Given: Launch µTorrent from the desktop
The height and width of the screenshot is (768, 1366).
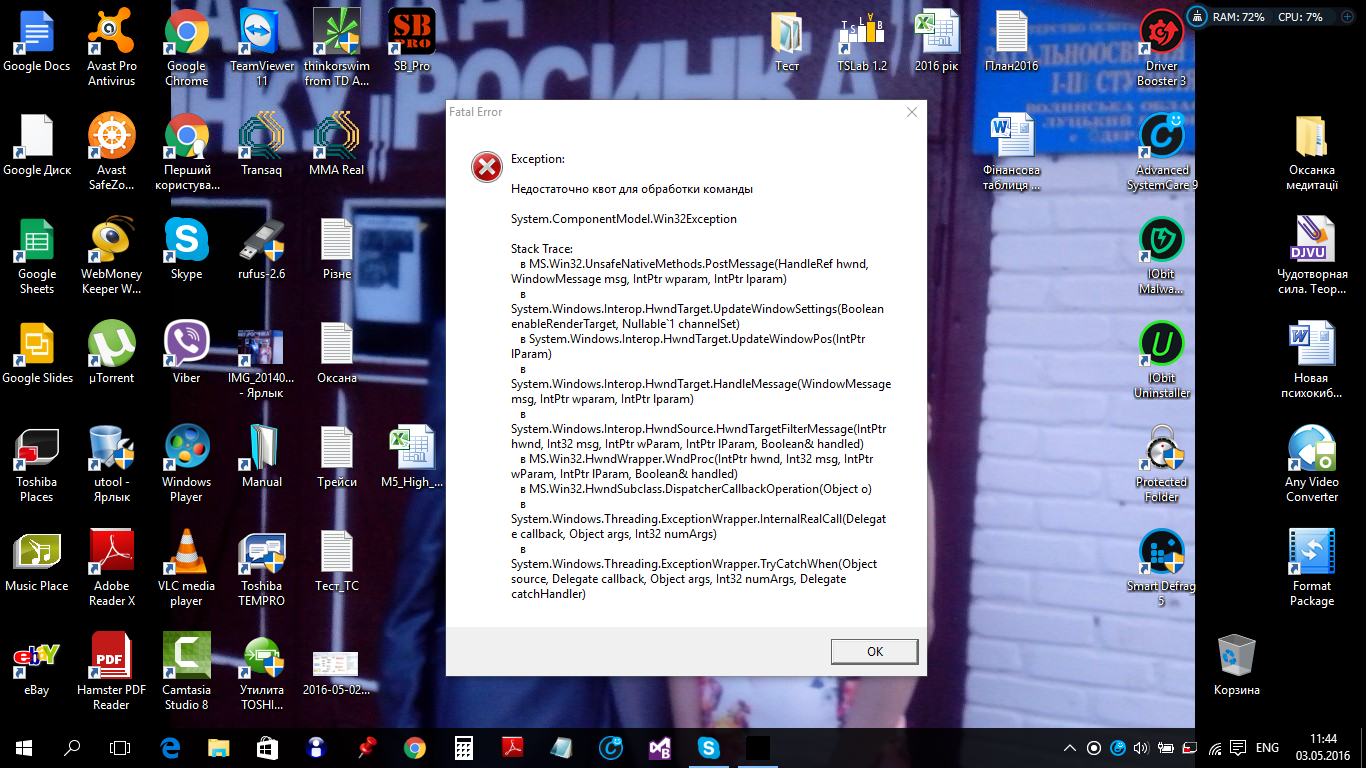Looking at the screenshot, I should coord(111,354).
